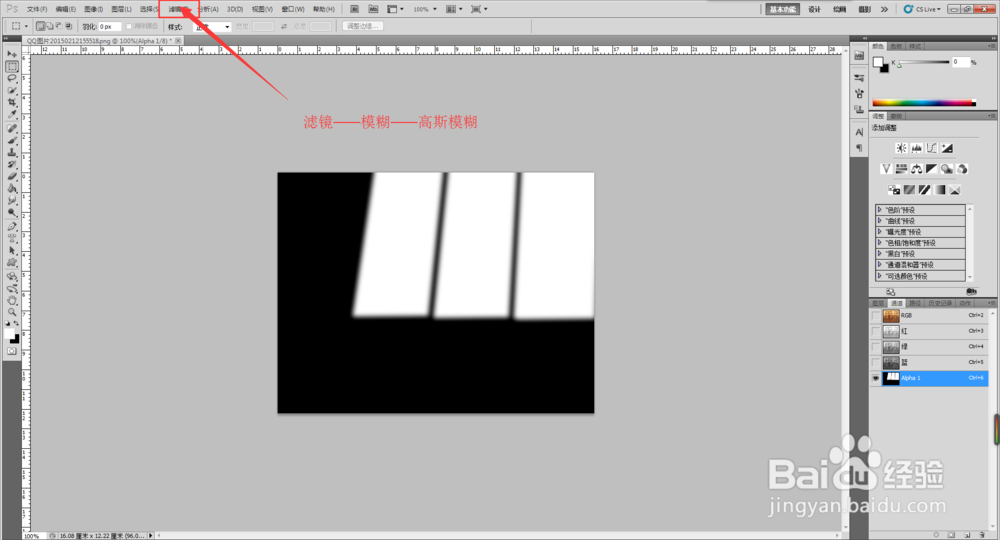
Task: Select the Clone Stamp tool
Action: (x=12, y=152)
